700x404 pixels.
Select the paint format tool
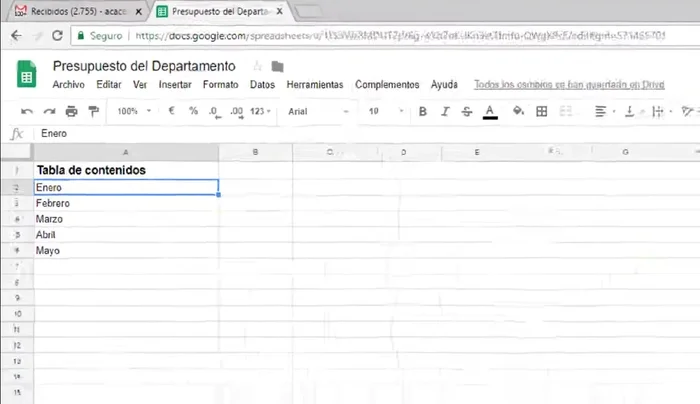pyautogui.click(x=94, y=111)
